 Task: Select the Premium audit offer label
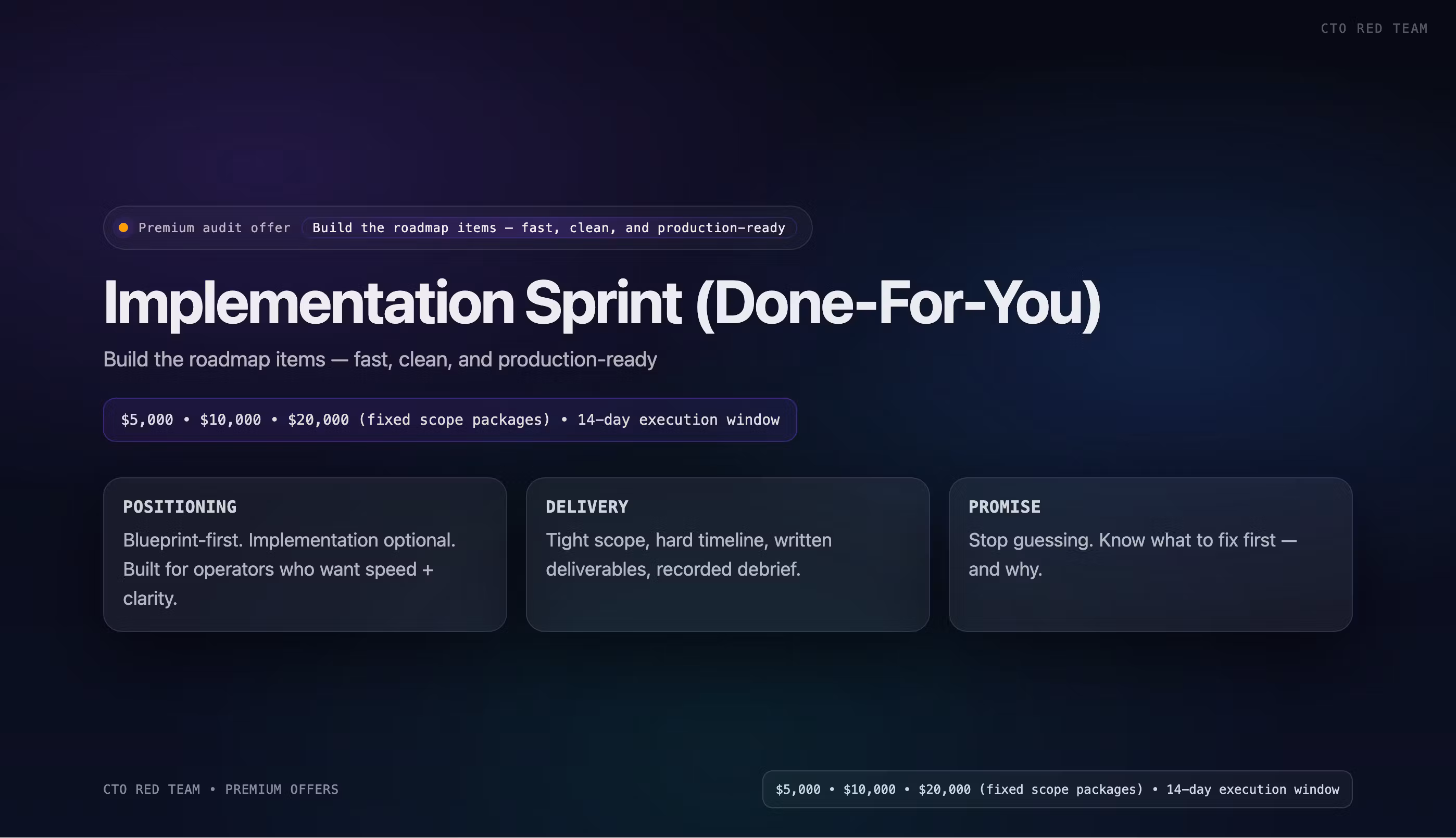214,228
